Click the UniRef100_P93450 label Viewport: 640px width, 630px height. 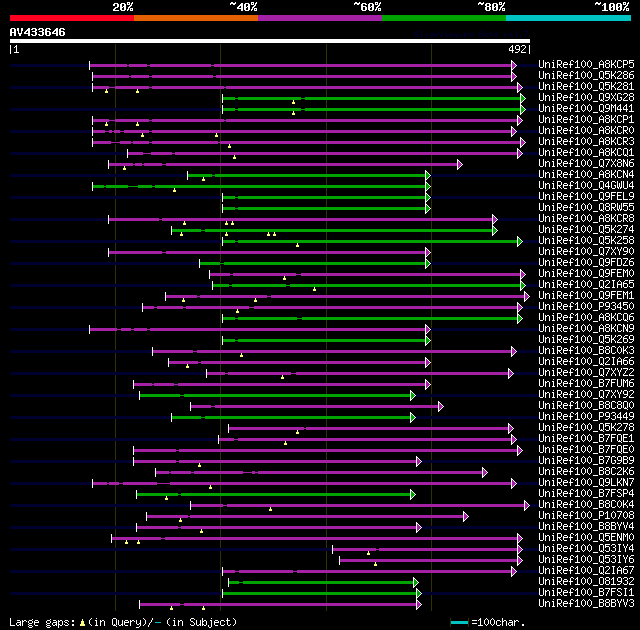(586, 307)
